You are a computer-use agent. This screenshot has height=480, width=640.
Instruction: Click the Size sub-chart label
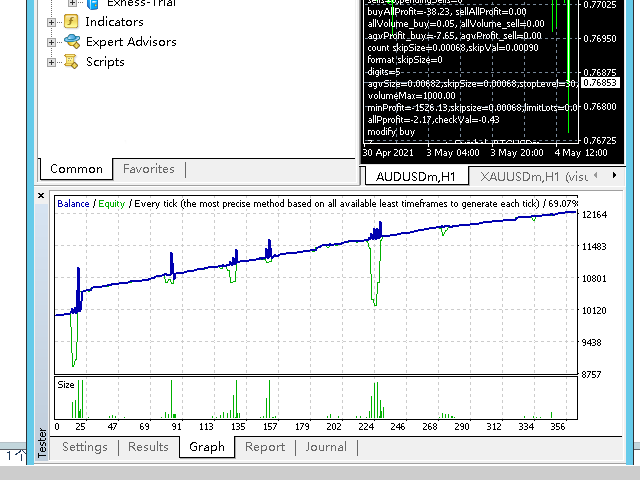66,385
